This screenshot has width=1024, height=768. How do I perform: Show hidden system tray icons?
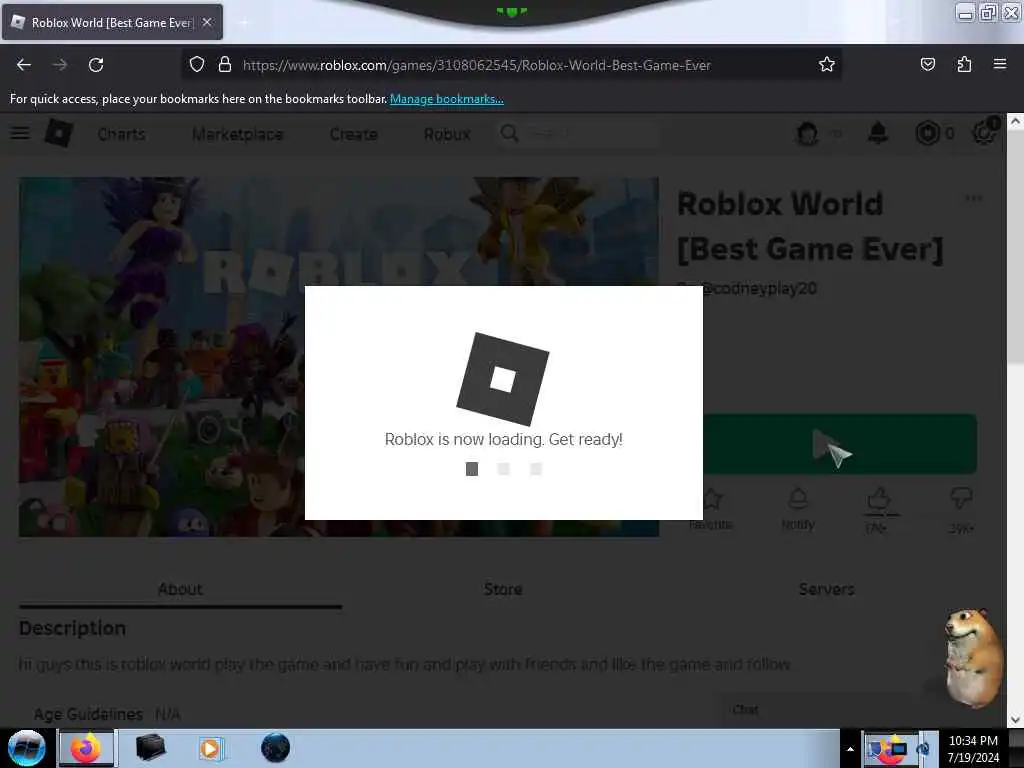850,748
